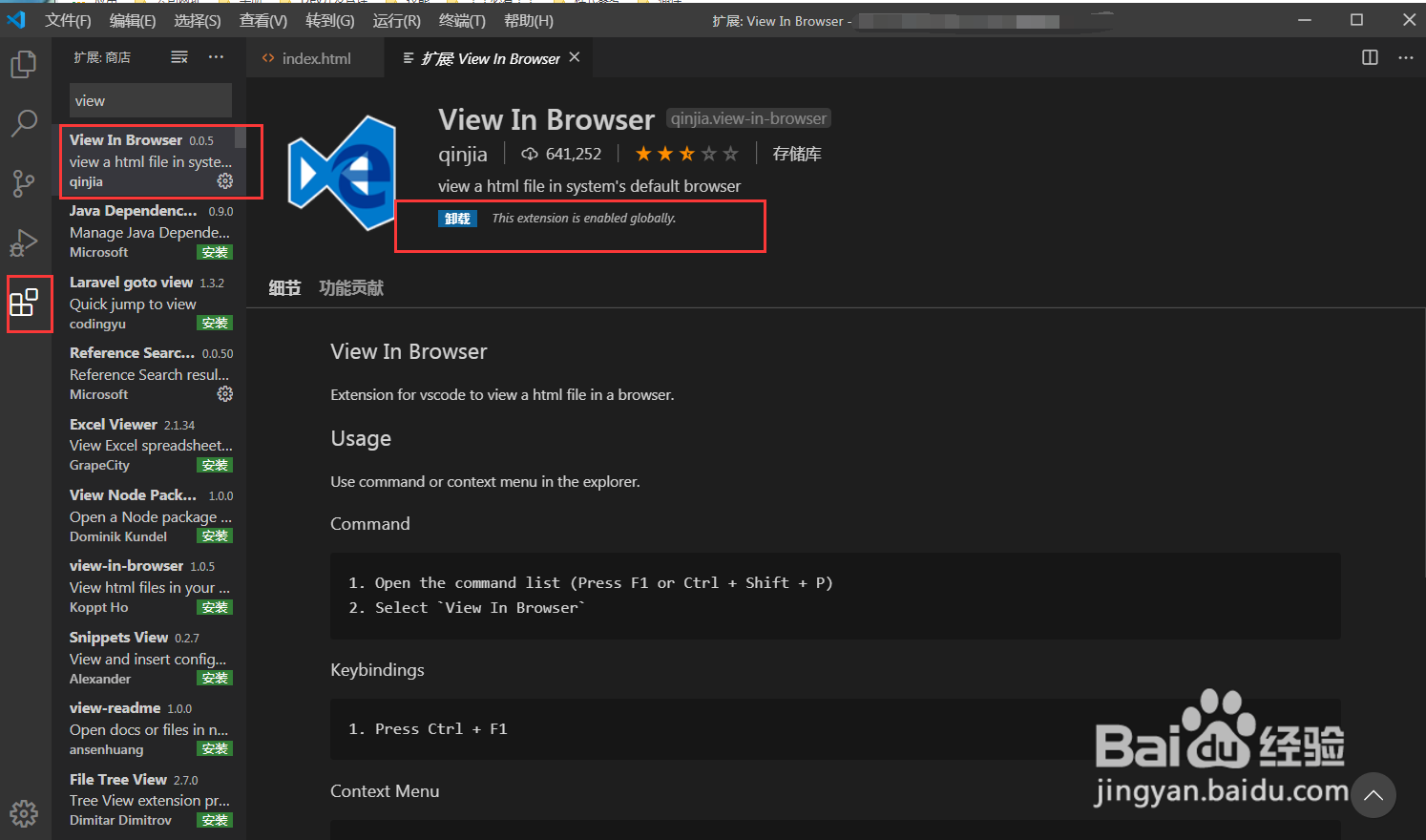Install the view-in-browser by Koppt Ho
Screen dimensions: 1426x840
(215, 607)
